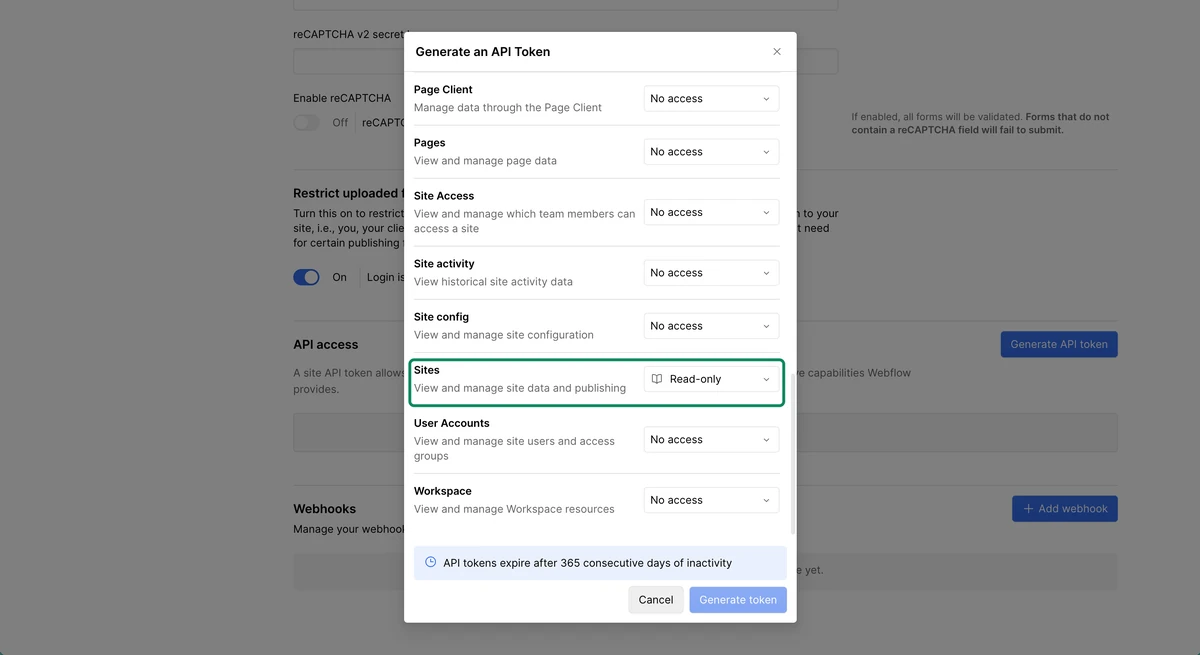The width and height of the screenshot is (1200, 655).
Task: Open the Site activity access dropdown
Action: (x=711, y=273)
